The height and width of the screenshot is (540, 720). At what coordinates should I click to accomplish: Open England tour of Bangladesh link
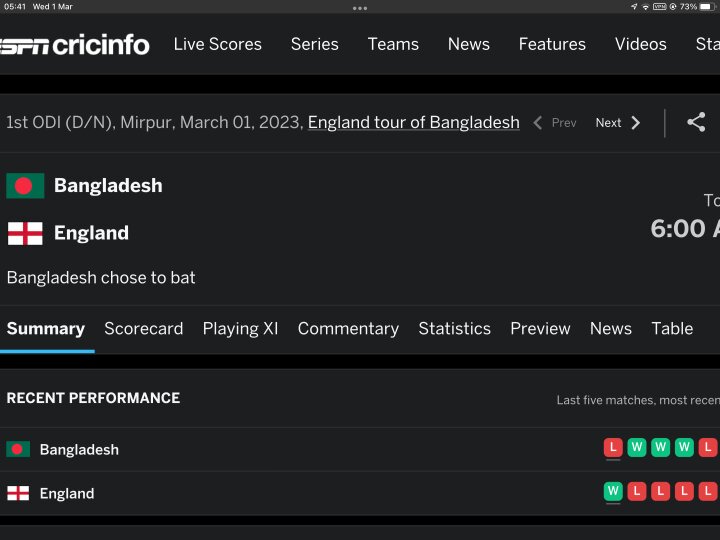pos(414,122)
